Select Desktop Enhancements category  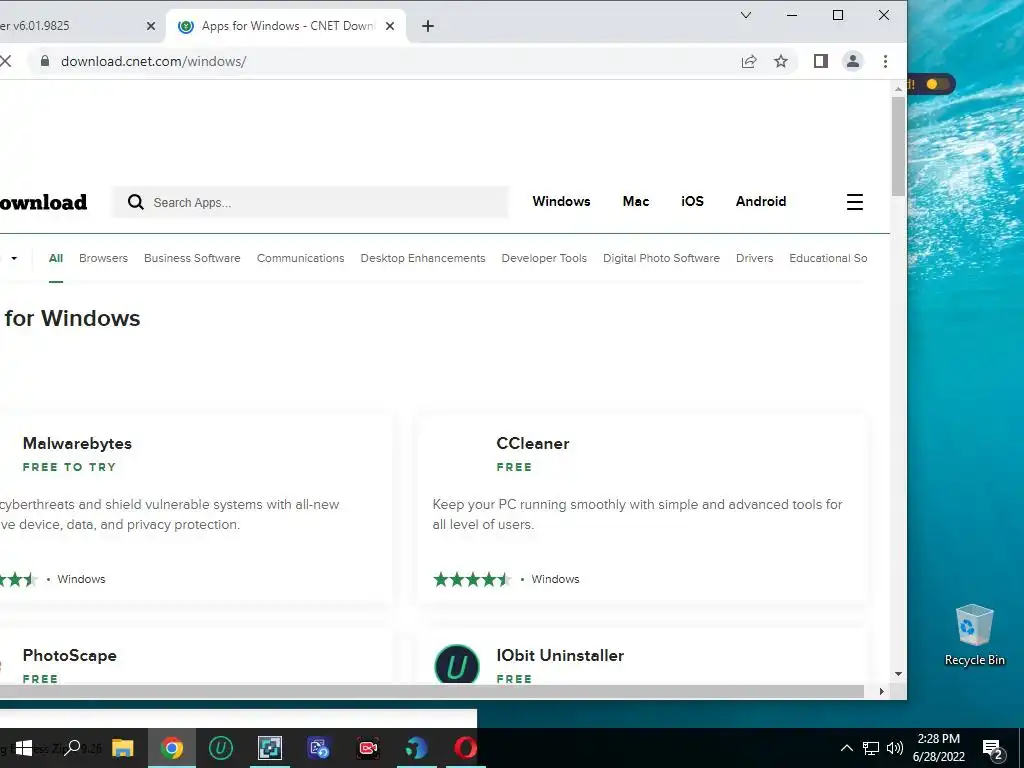pyautogui.click(x=423, y=258)
